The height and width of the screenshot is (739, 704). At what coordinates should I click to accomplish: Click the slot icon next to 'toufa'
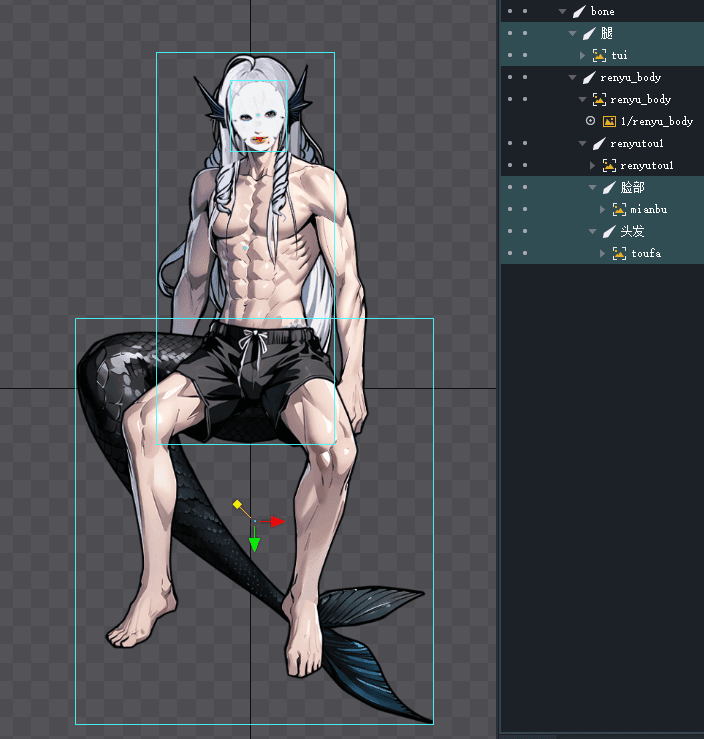point(619,253)
